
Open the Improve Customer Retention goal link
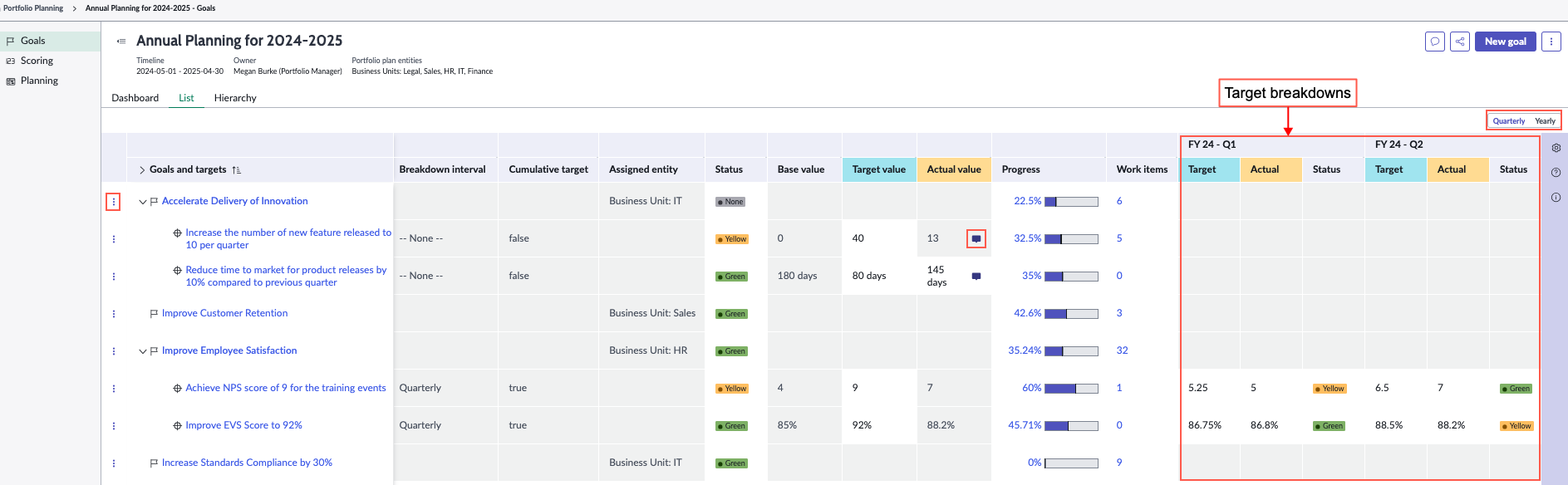pyautogui.click(x=224, y=313)
